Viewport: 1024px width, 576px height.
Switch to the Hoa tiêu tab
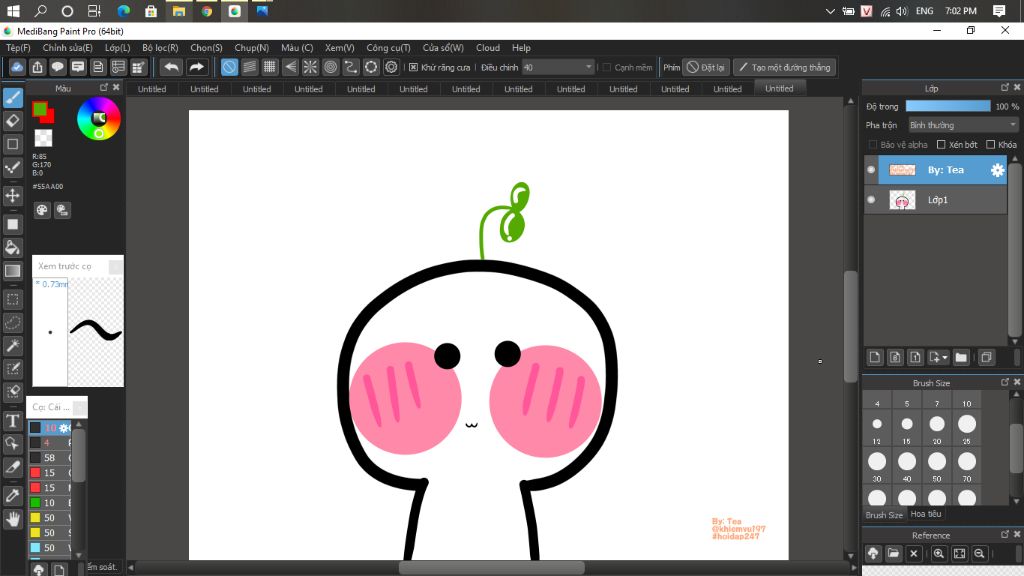point(926,514)
